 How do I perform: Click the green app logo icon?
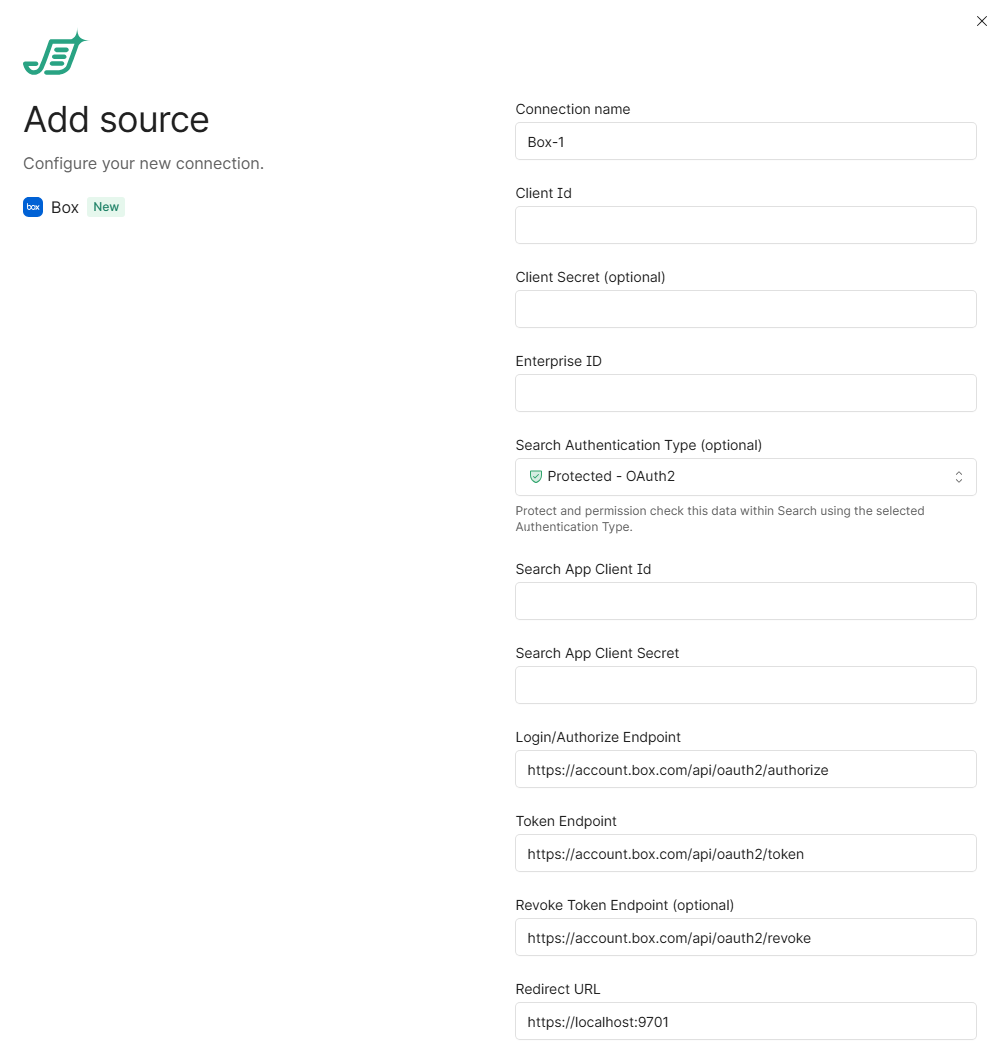click(55, 55)
